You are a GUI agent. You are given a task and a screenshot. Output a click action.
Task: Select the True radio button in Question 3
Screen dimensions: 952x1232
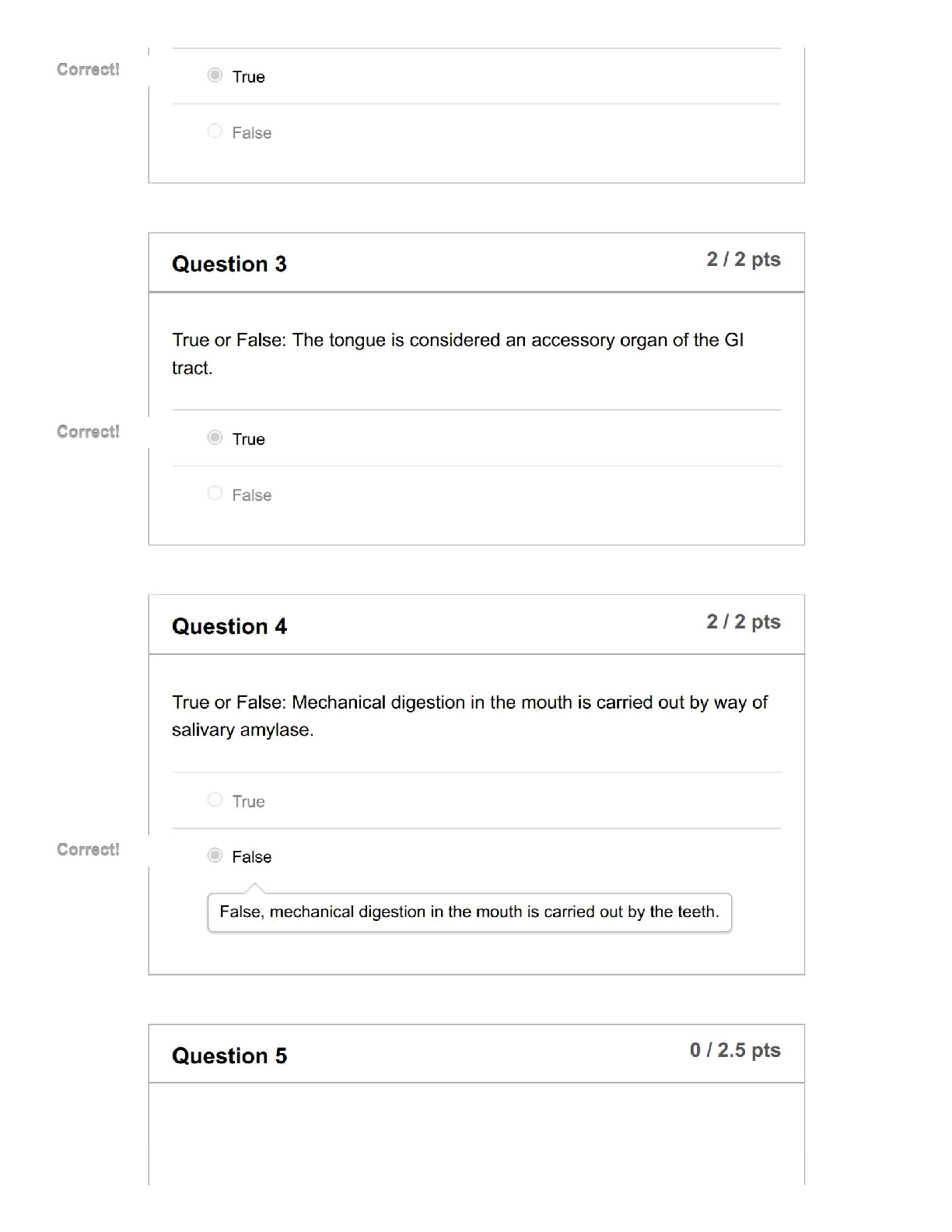point(215,438)
